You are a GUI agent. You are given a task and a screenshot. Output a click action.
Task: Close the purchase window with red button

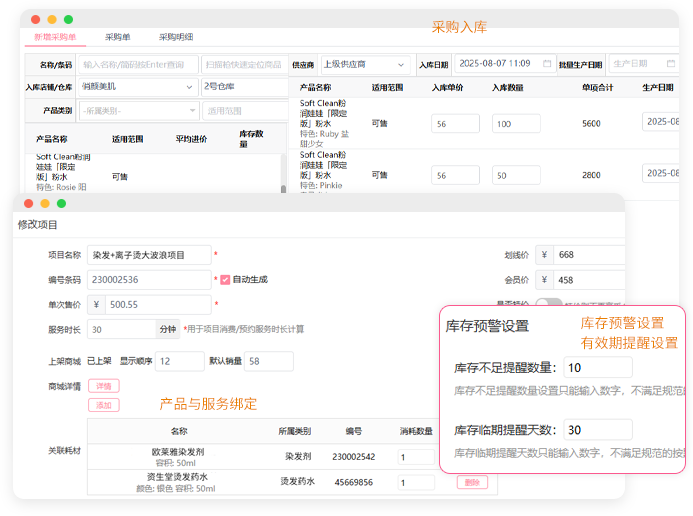click(36, 19)
